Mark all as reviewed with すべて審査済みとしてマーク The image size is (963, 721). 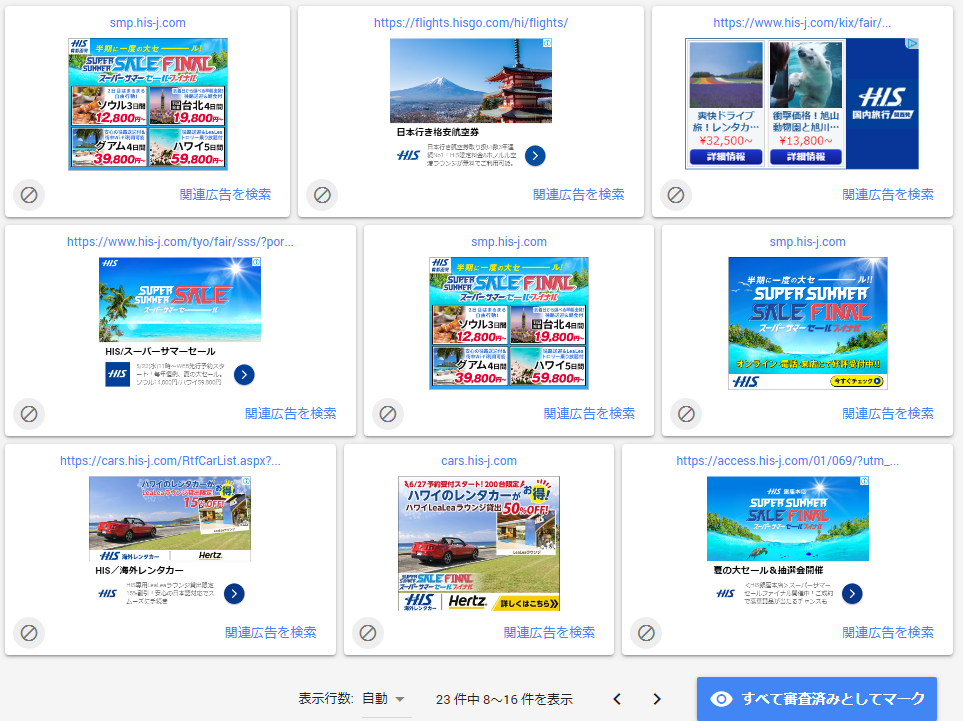point(817,699)
